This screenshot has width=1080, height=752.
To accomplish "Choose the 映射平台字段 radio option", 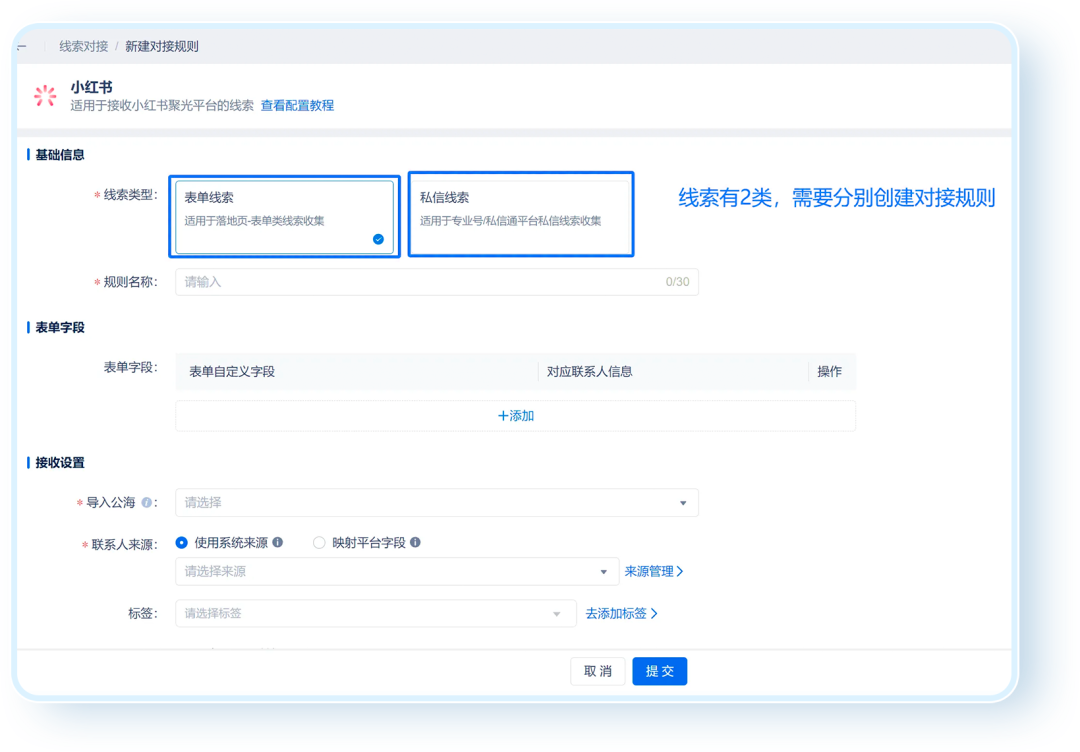I will point(319,543).
